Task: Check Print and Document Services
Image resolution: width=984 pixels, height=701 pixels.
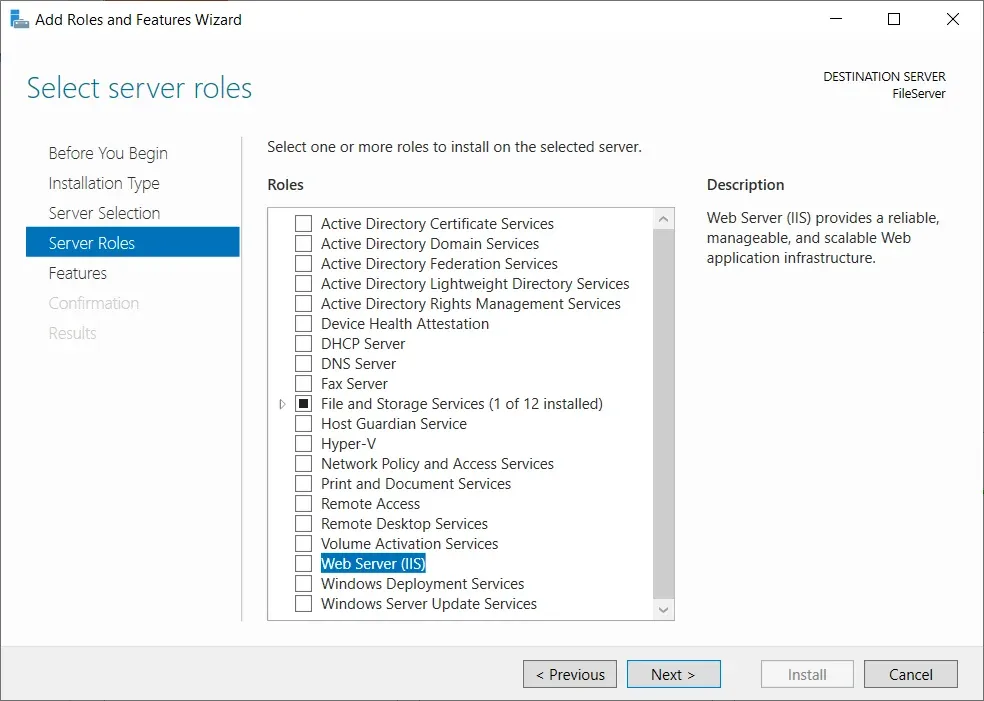Action: click(x=303, y=483)
